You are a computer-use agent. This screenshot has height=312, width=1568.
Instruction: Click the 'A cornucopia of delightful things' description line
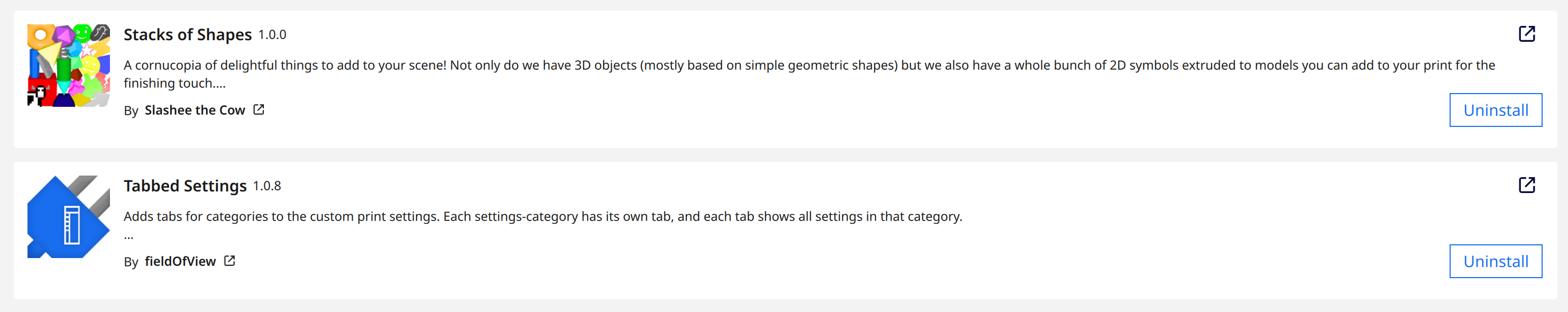tap(809, 65)
